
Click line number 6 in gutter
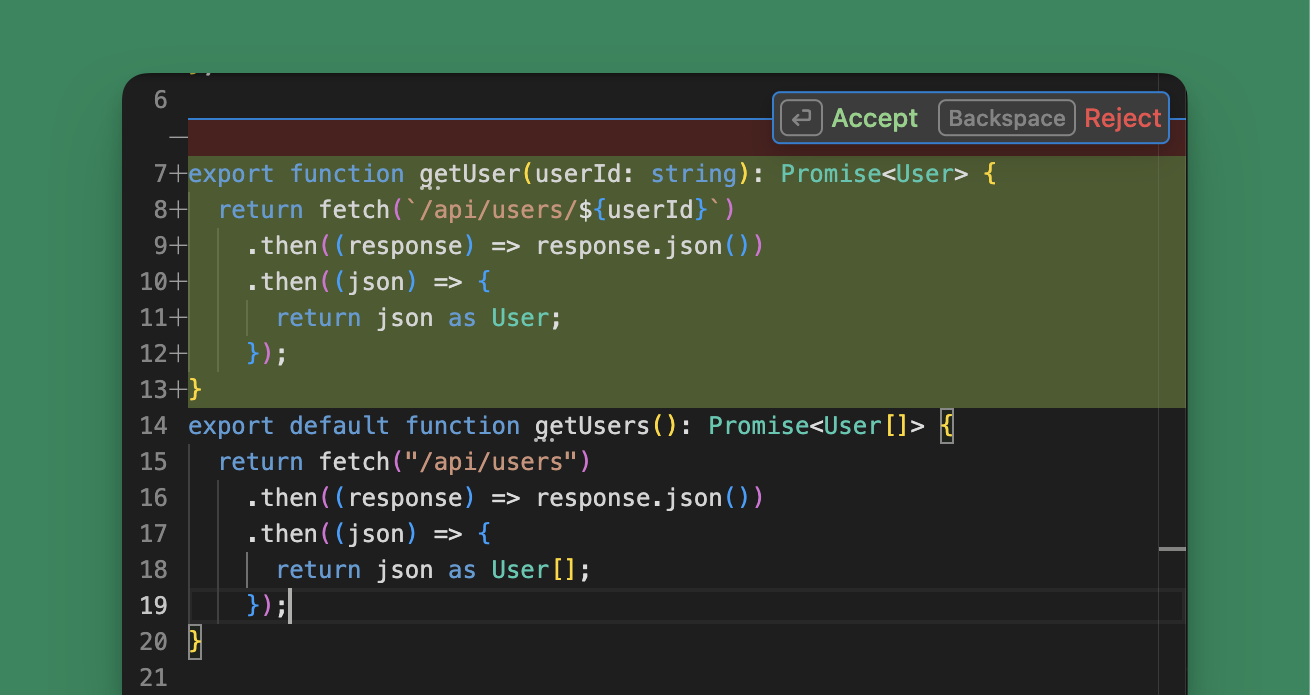[x=160, y=100]
